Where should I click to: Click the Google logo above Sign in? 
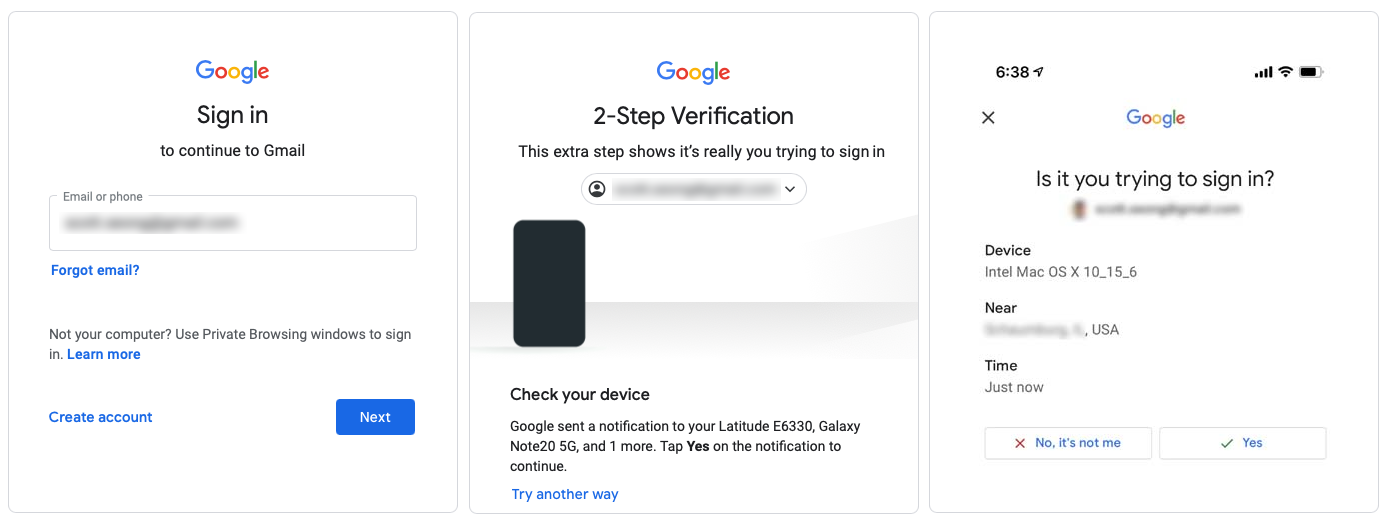(232, 71)
